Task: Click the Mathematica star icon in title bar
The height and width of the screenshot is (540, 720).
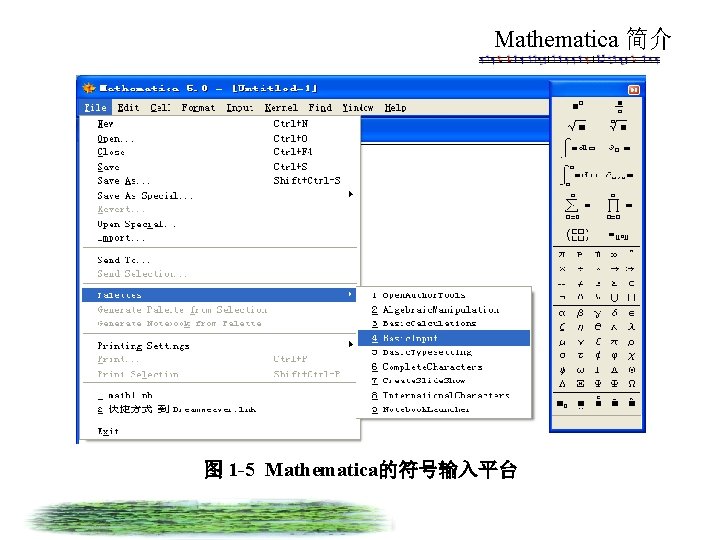Action: point(89,87)
